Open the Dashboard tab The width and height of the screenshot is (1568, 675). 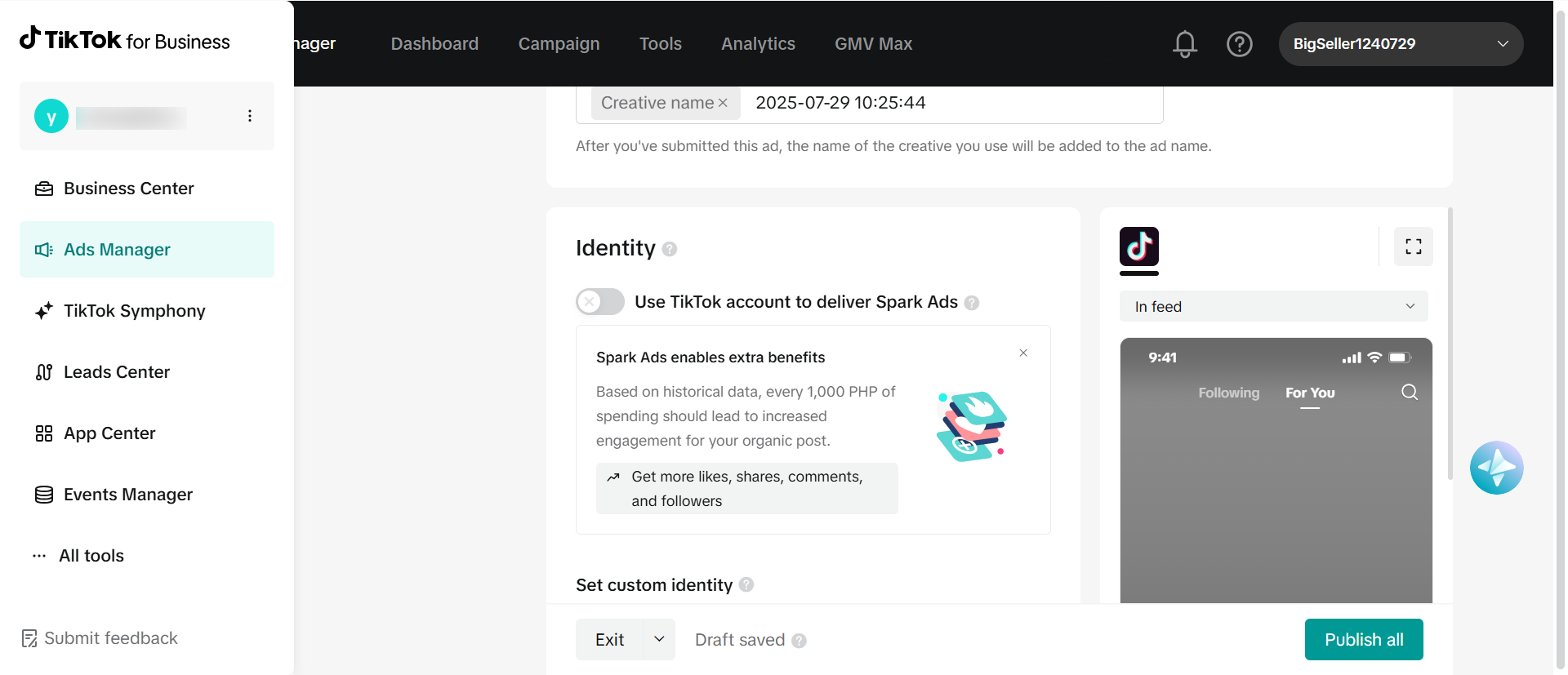[434, 44]
